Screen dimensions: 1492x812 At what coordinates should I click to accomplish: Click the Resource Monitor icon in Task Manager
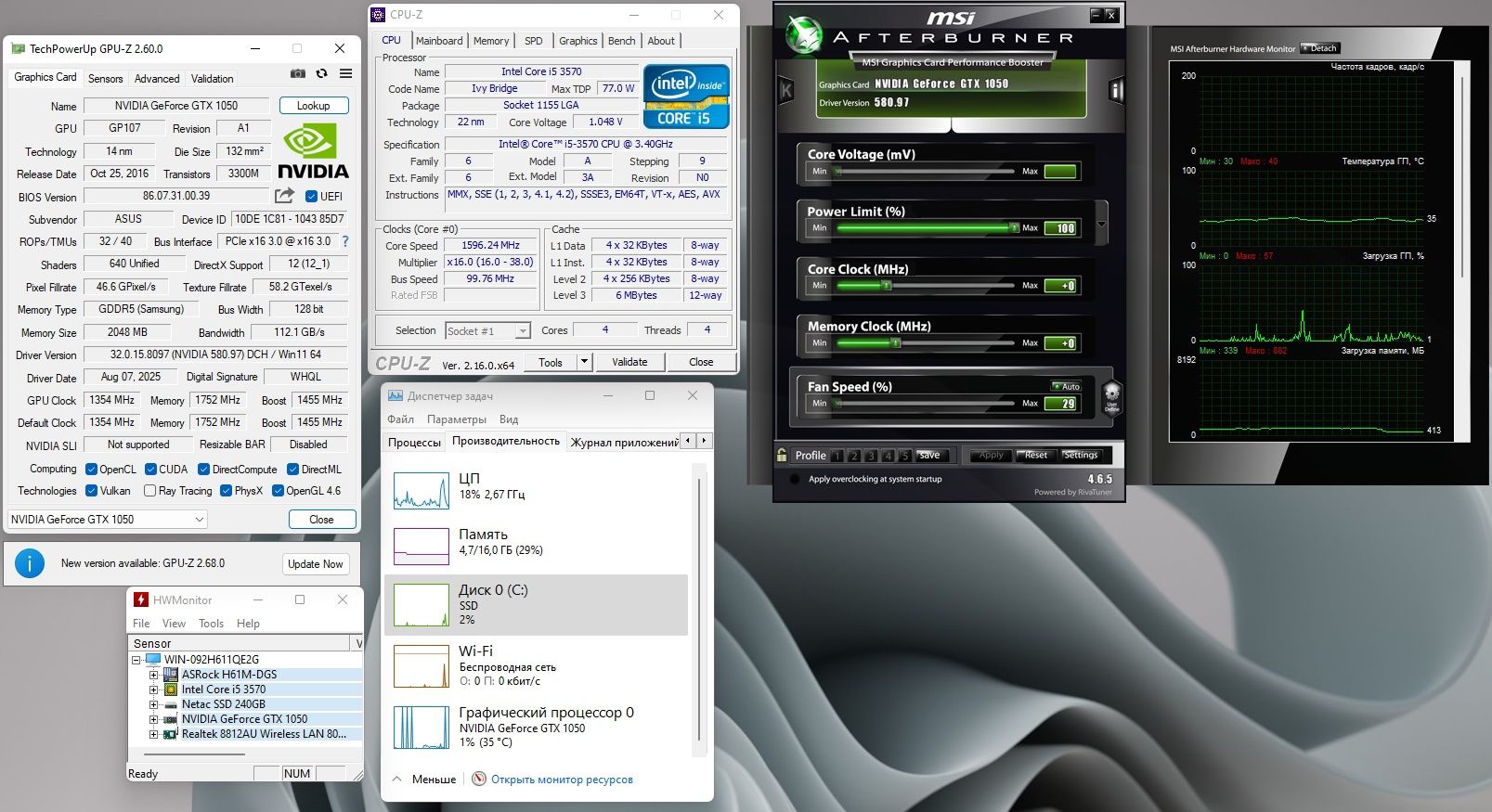tap(479, 779)
